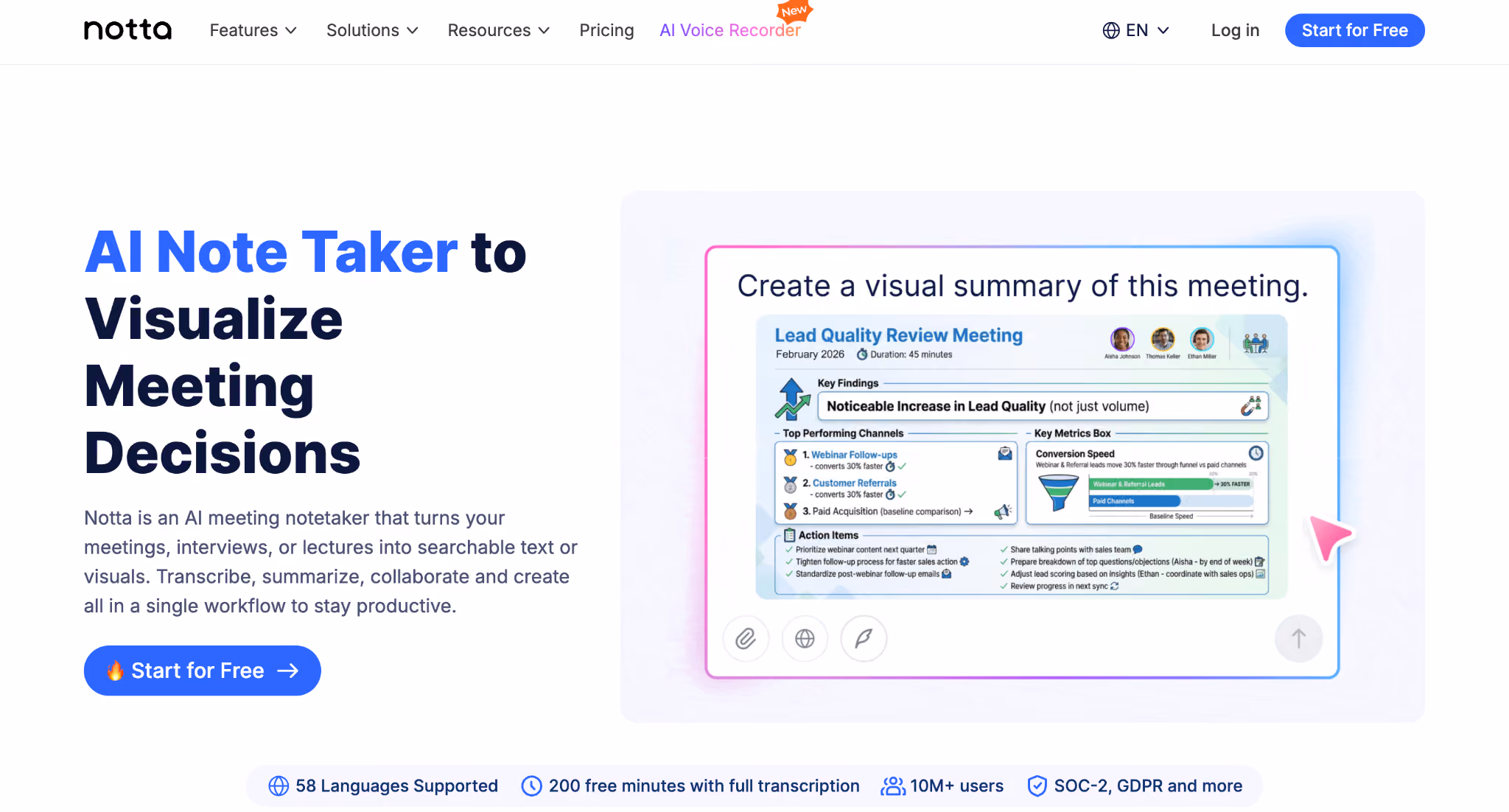Expand the Solutions dropdown menu

(x=372, y=30)
